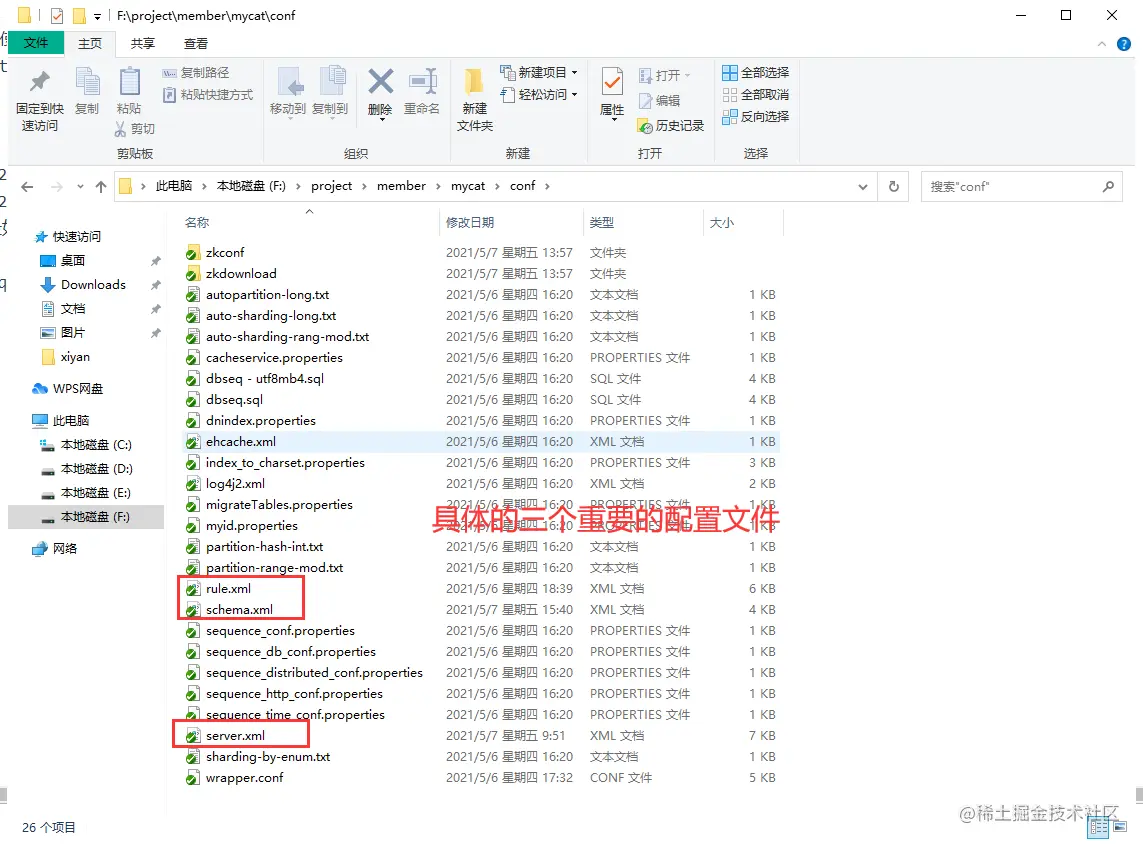Open the Quick Access Toolbar customize dropdown

[x=97, y=16]
